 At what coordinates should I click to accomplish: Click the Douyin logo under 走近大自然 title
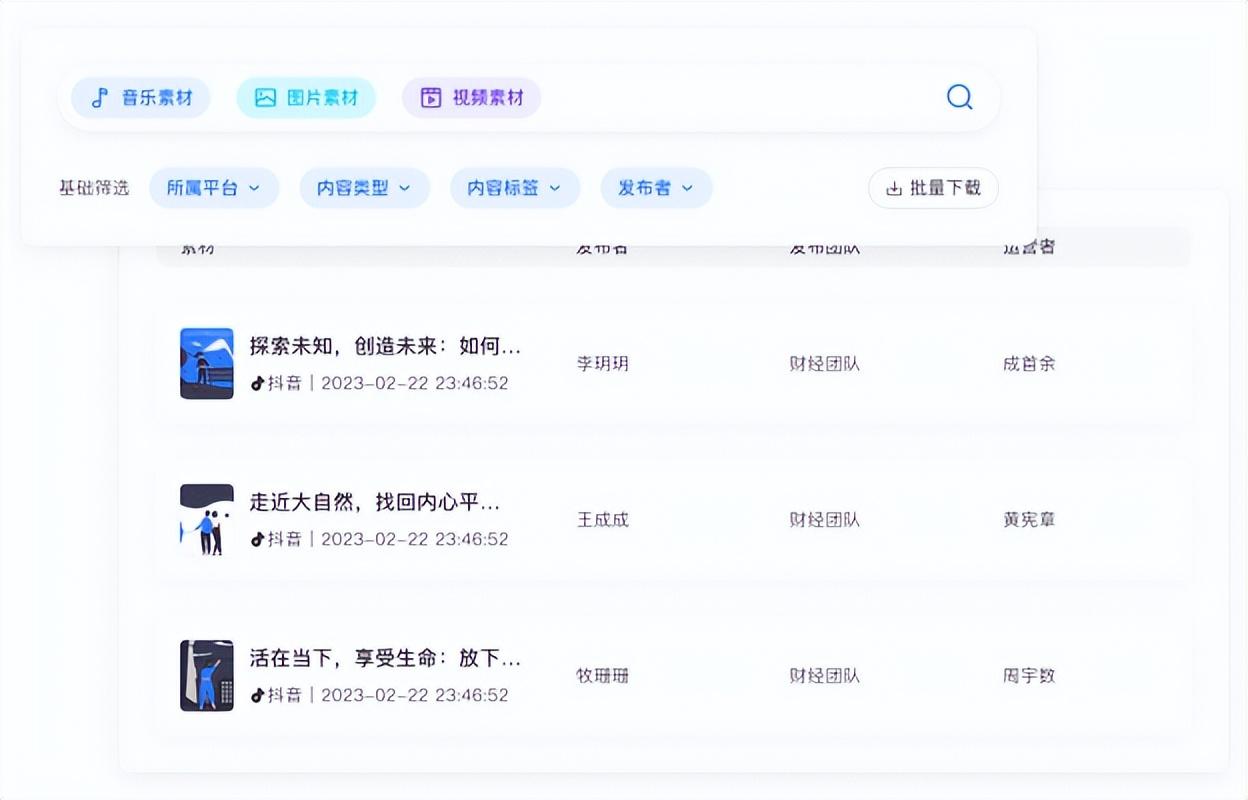[257, 539]
